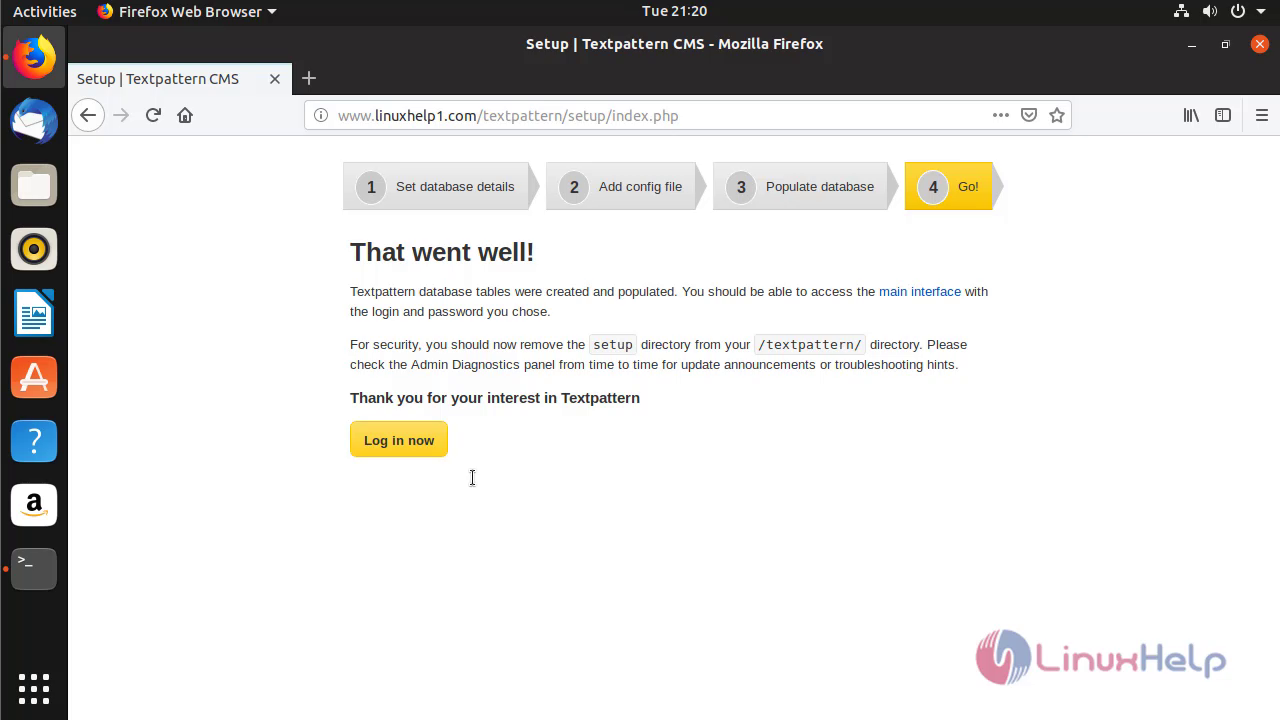Bookmark this page with the star

click(x=1057, y=115)
